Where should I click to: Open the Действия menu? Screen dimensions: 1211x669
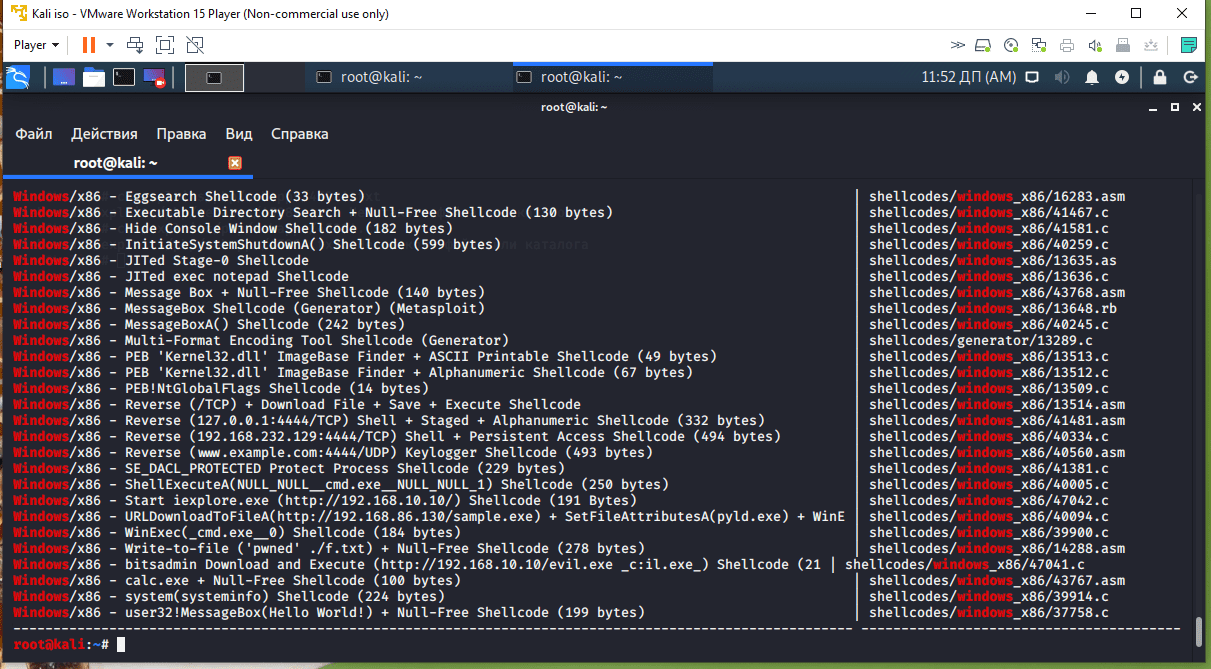tap(105, 134)
